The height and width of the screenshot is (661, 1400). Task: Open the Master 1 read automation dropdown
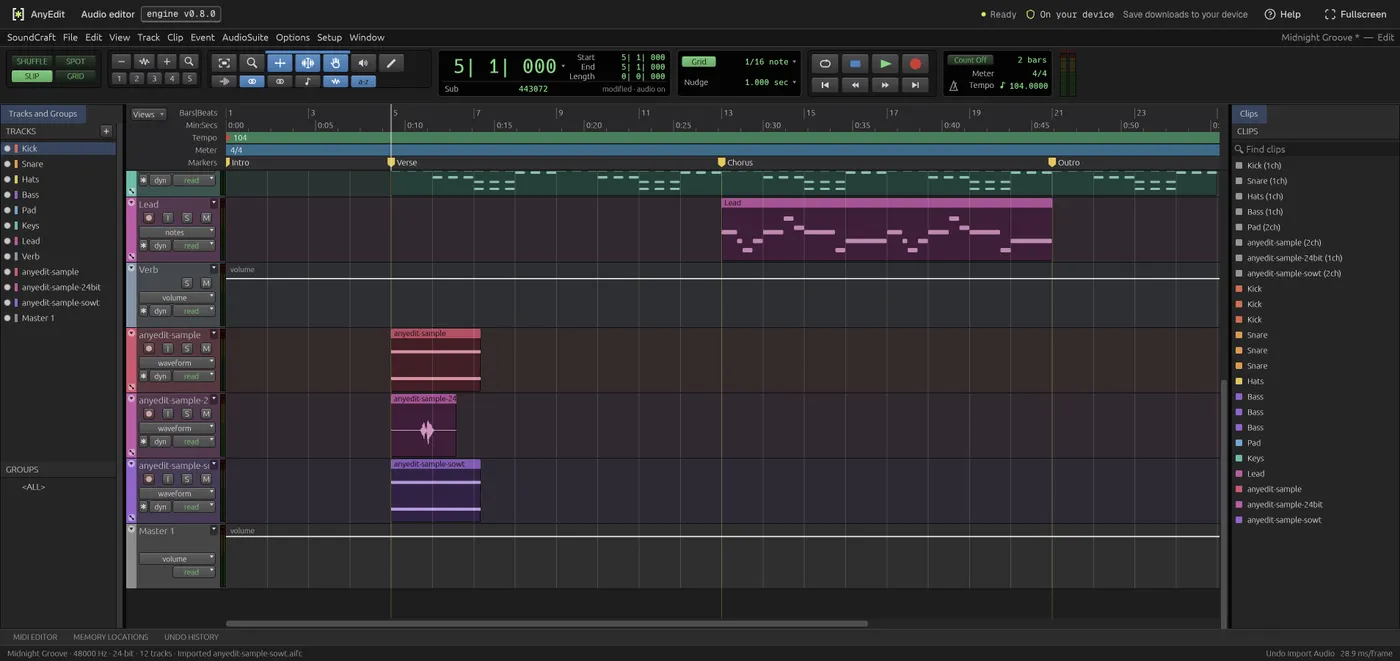[194, 573]
